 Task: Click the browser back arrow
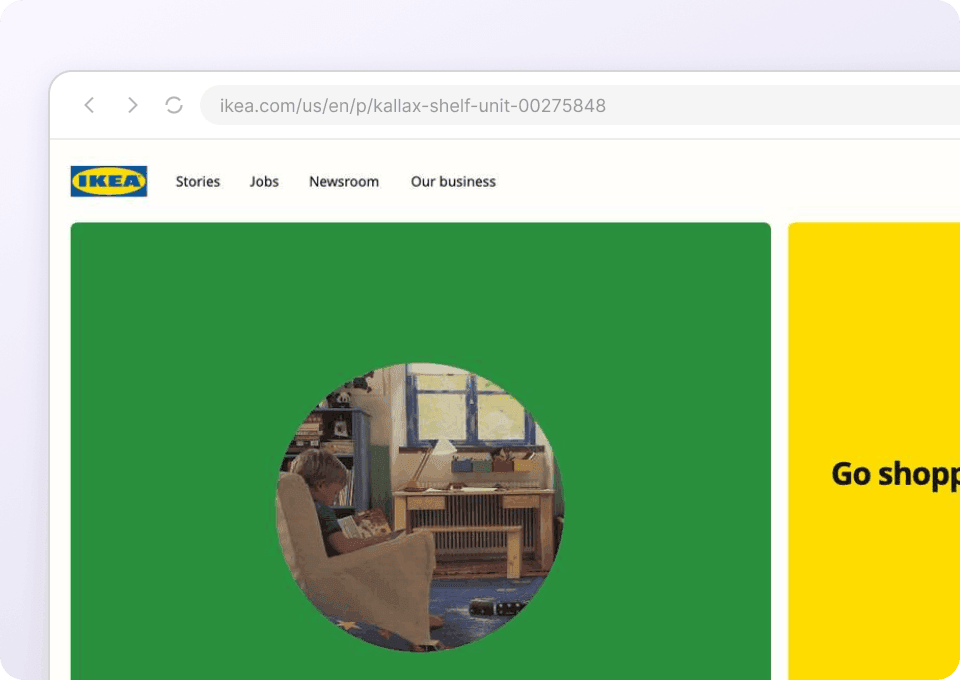click(x=89, y=105)
